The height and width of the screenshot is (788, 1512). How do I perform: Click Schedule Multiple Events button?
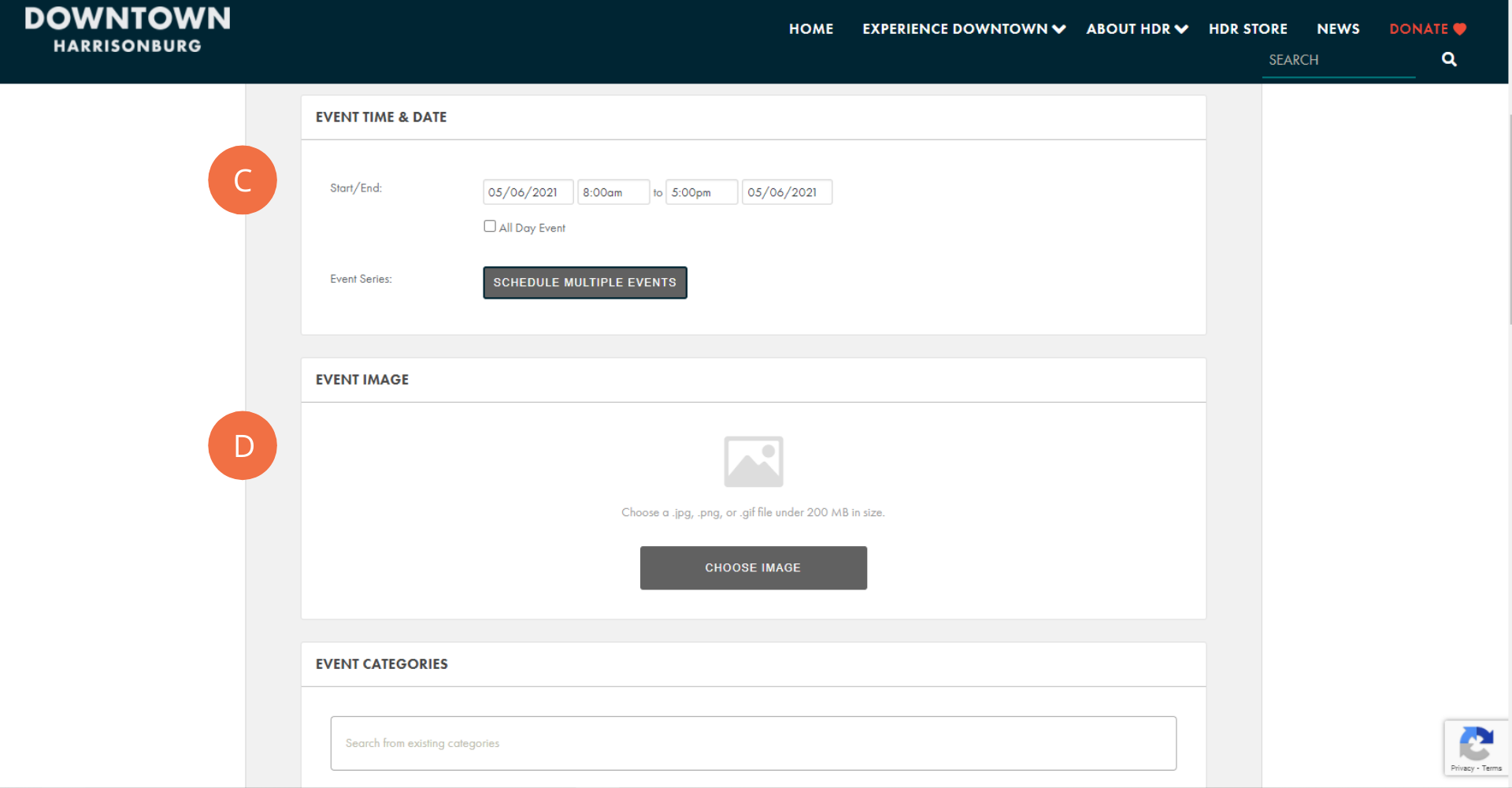pos(585,283)
